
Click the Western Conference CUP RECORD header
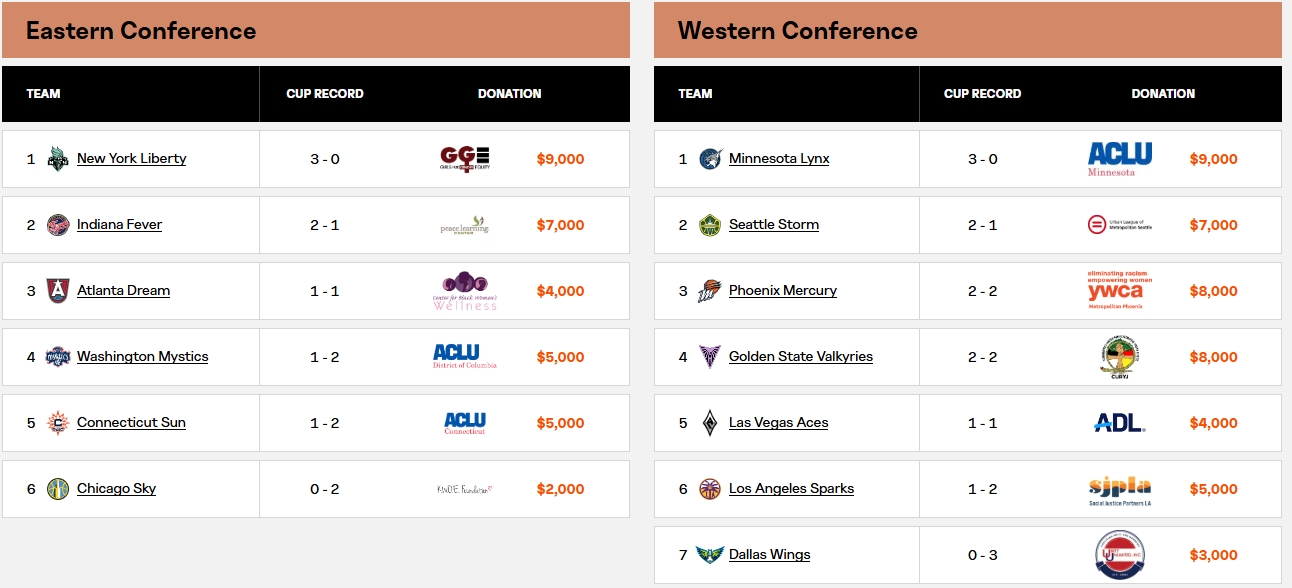(x=982, y=94)
